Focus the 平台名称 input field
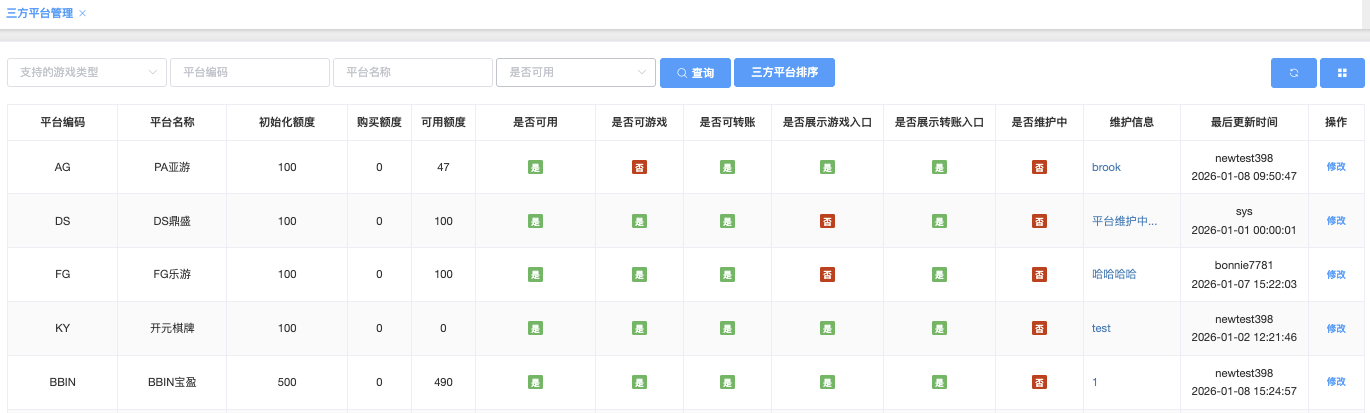 click(x=413, y=72)
